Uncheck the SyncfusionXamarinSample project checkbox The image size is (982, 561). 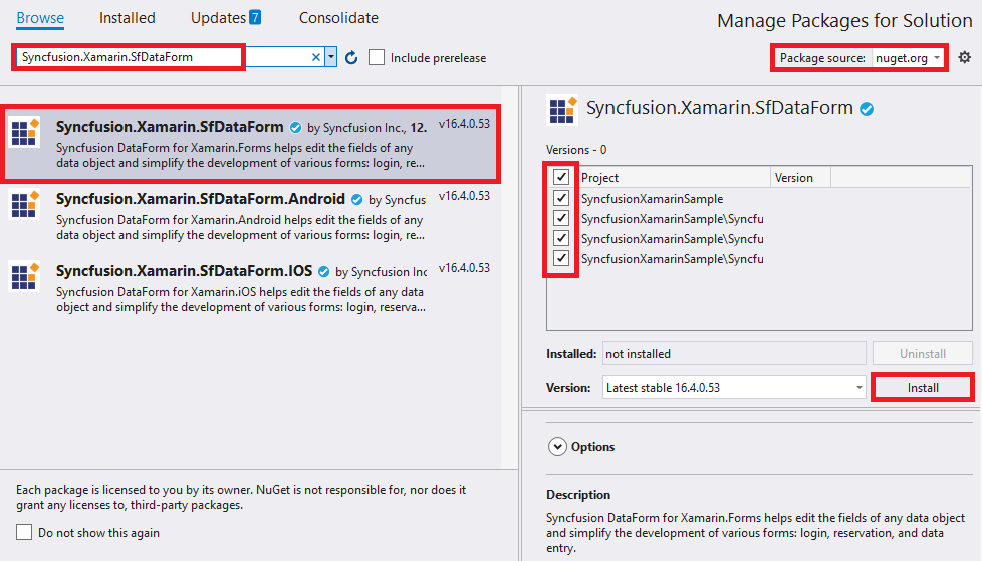coord(561,198)
